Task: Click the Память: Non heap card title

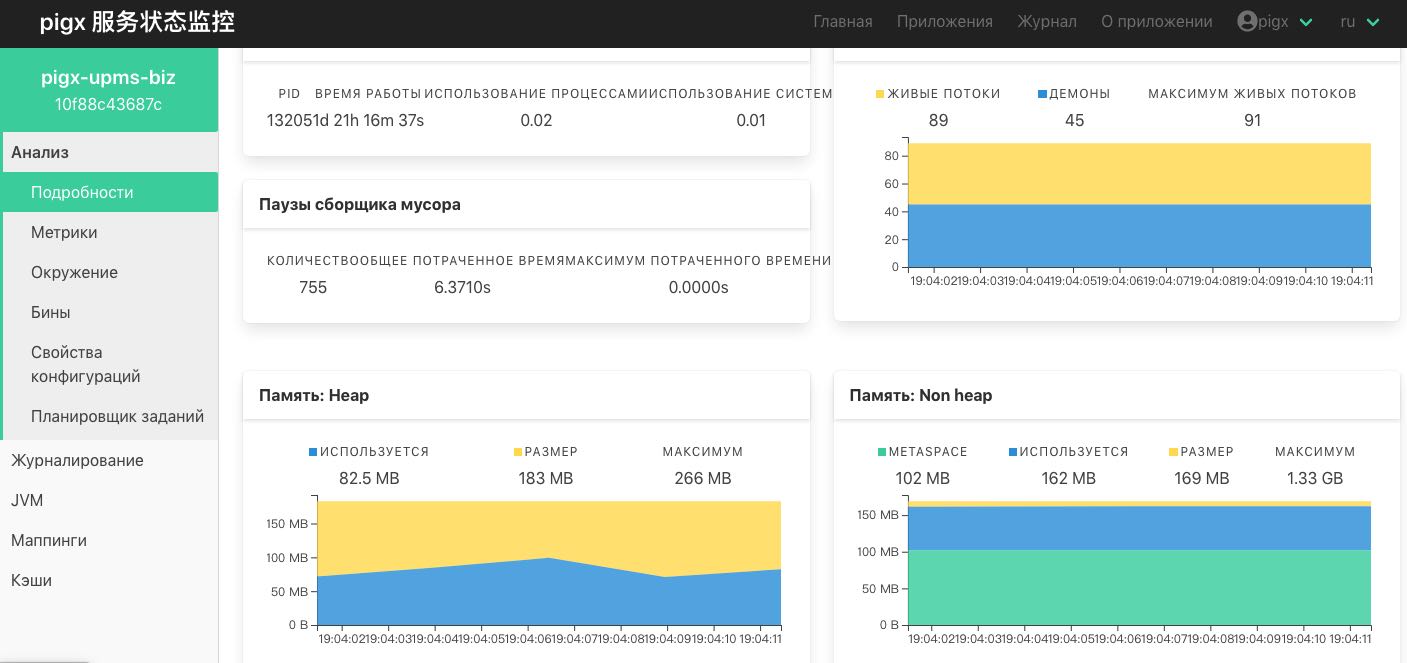Action: pos(921,395)
